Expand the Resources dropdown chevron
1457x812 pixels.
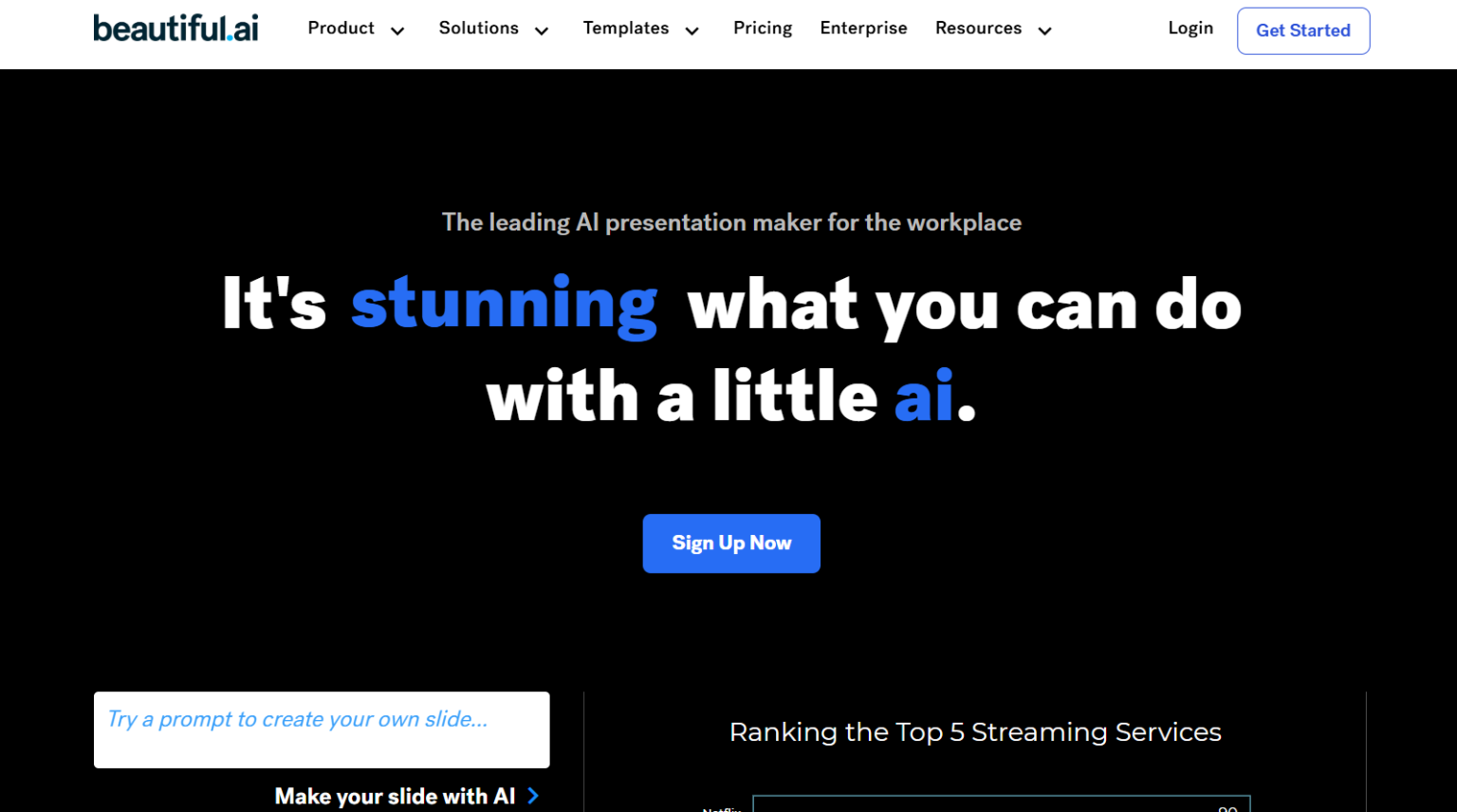click(x=1045, y=31)
